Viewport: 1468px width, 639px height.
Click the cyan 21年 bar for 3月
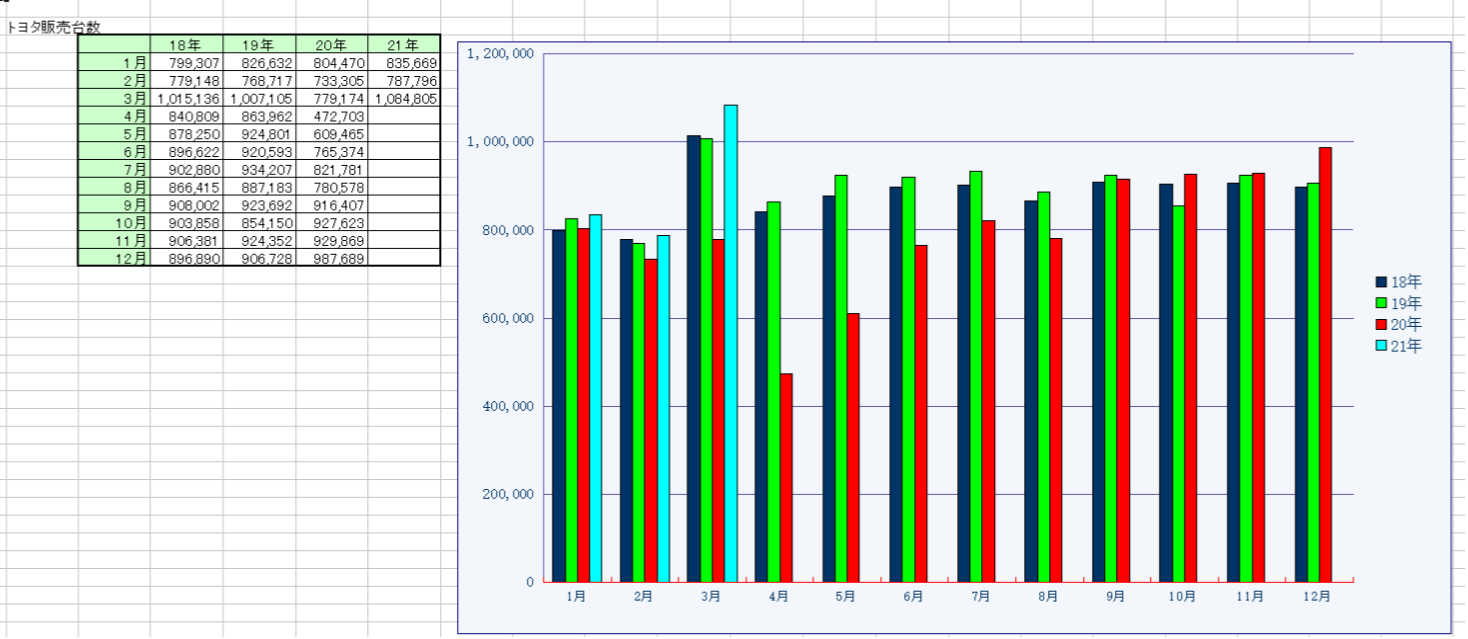coord(731,340)
